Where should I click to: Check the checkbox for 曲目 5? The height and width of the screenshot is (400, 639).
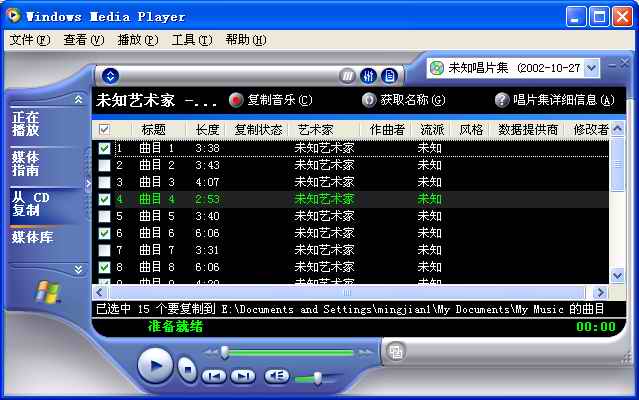coord(104,216)
